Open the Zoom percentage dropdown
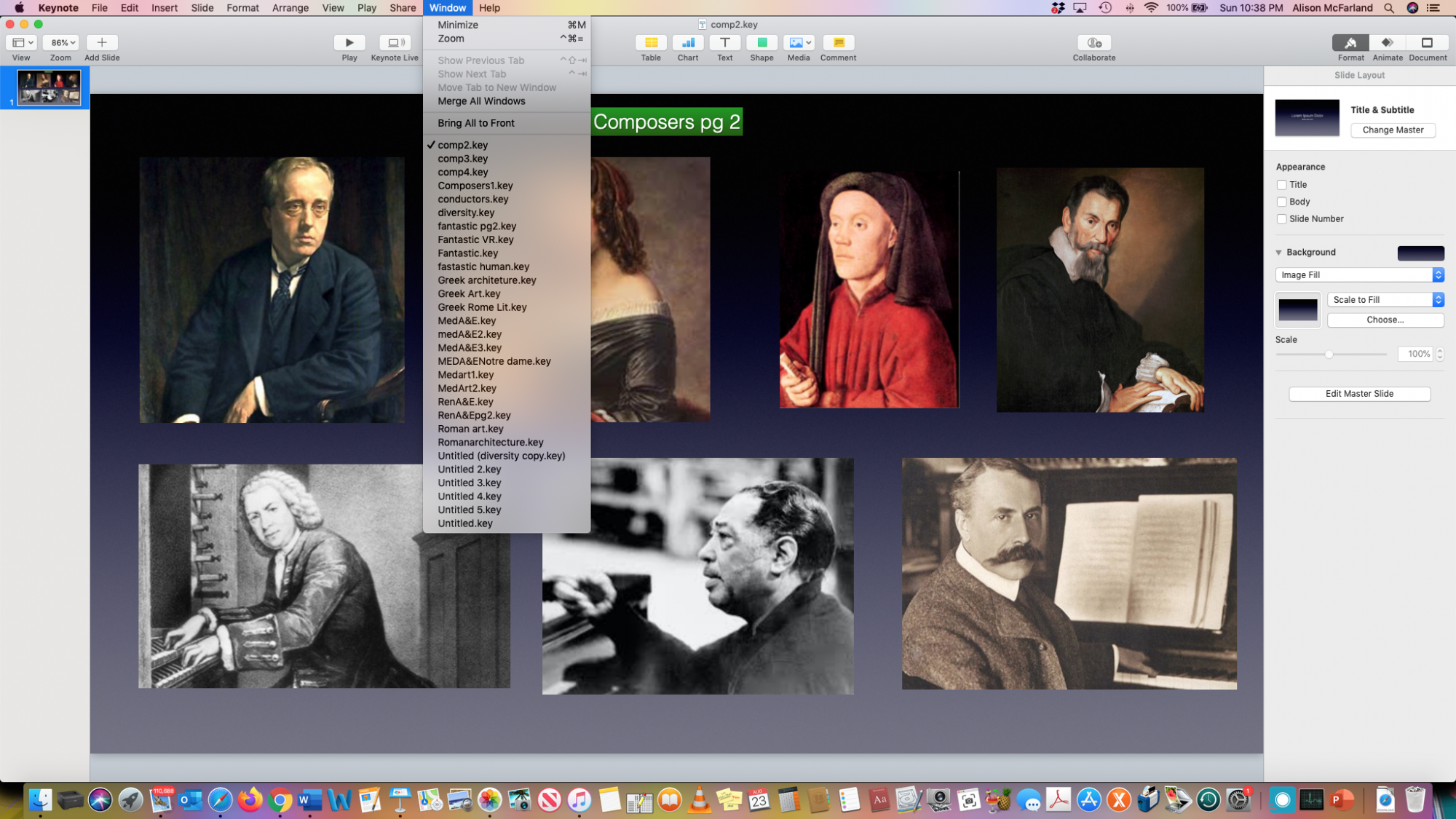The height and width of the screenshot is (819, 1456). point(61,42)
